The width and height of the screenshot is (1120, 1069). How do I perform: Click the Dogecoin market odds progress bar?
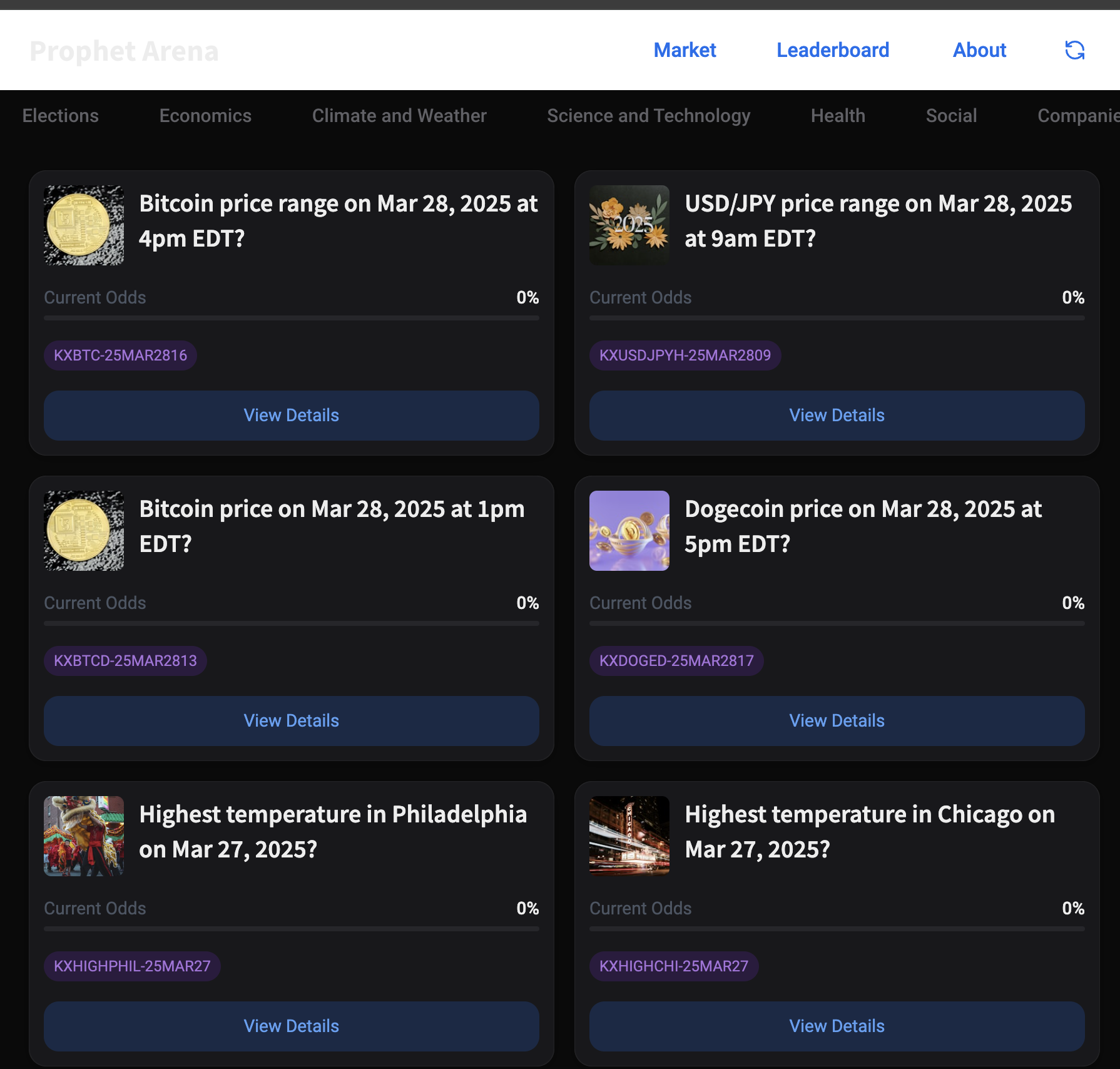point(837,623)
